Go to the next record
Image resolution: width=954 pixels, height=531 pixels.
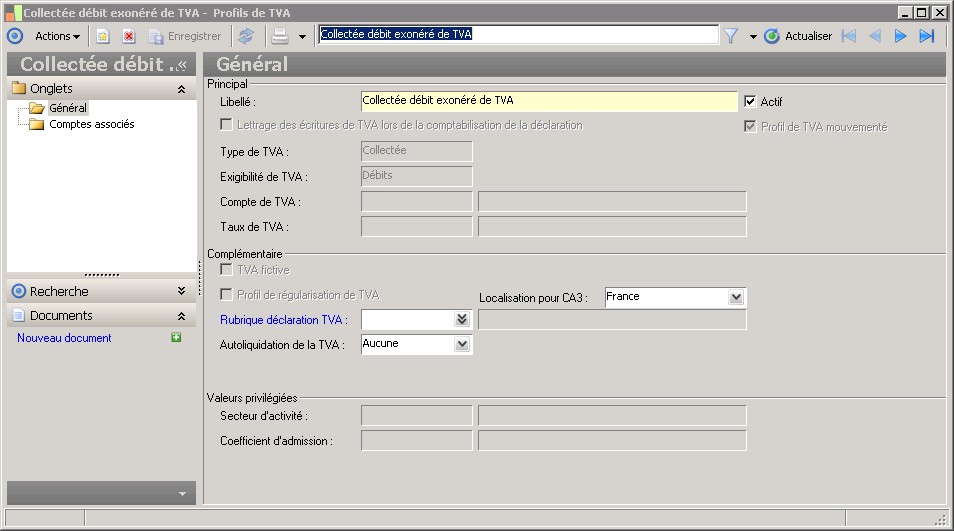point(900,36)
